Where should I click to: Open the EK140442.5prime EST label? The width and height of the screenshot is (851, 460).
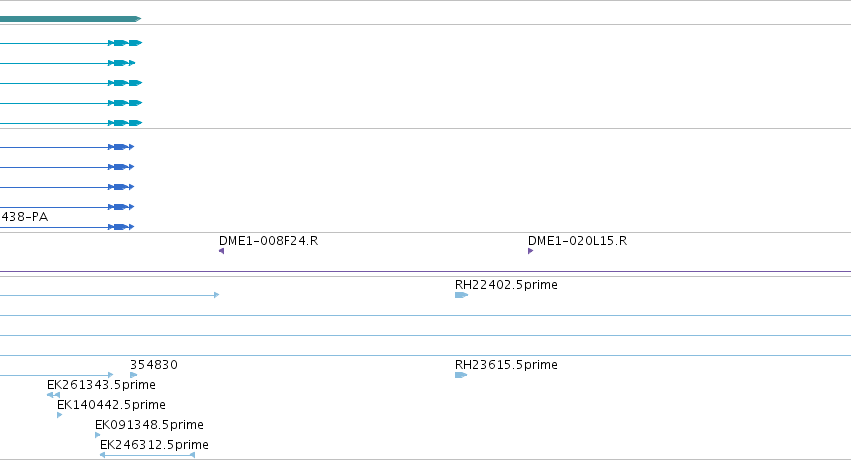[x=111, y=405]
